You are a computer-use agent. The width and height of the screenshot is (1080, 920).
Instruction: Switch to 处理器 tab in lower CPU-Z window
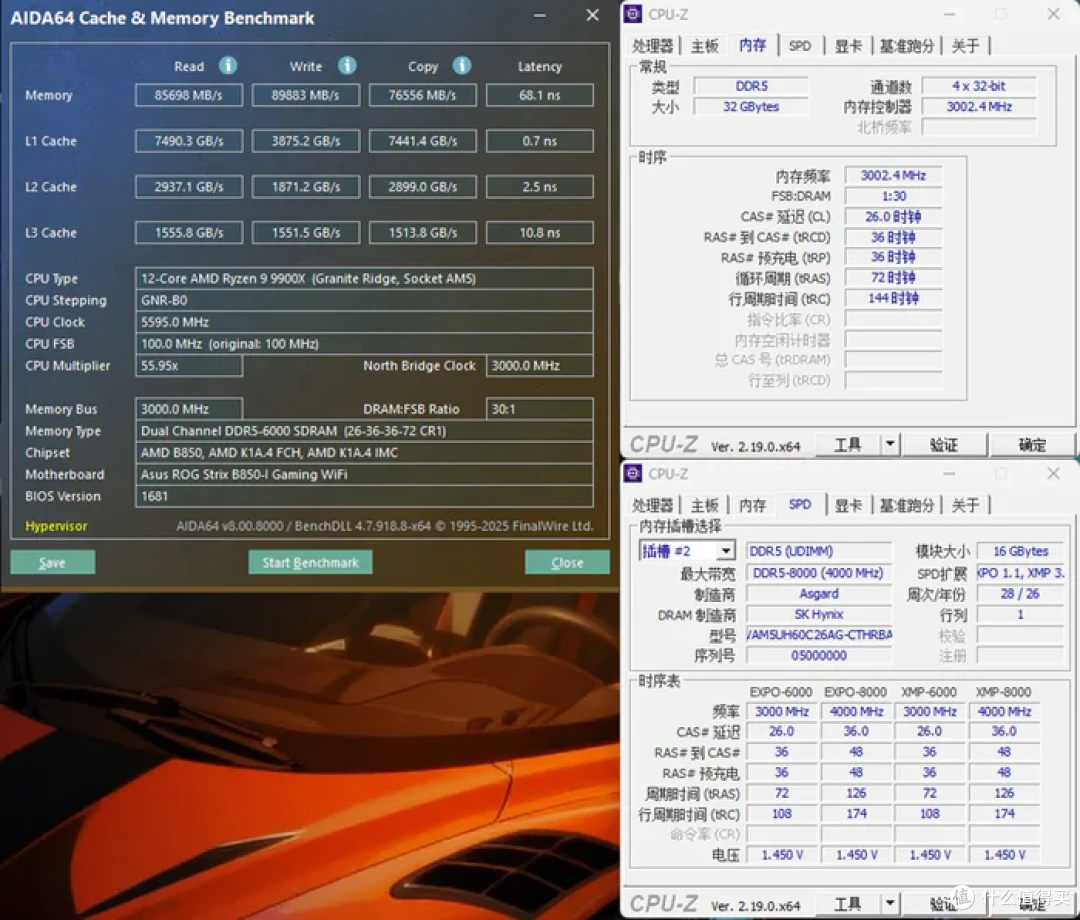tap(652, 505)
